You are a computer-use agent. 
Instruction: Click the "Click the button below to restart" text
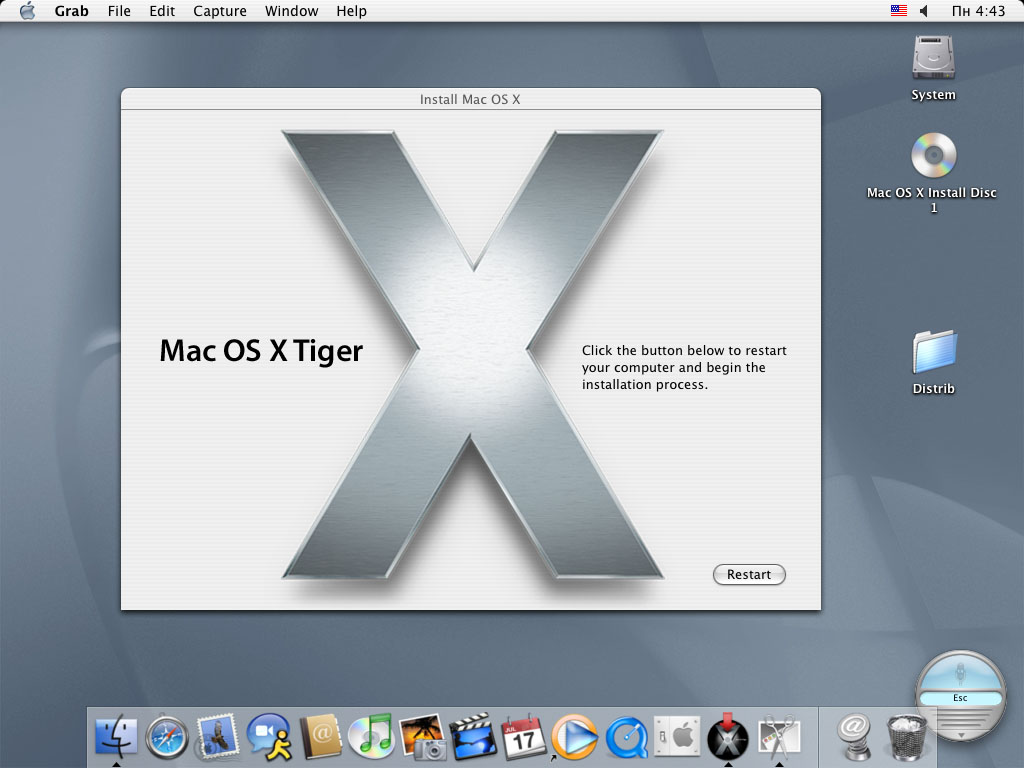pos(684,351)
